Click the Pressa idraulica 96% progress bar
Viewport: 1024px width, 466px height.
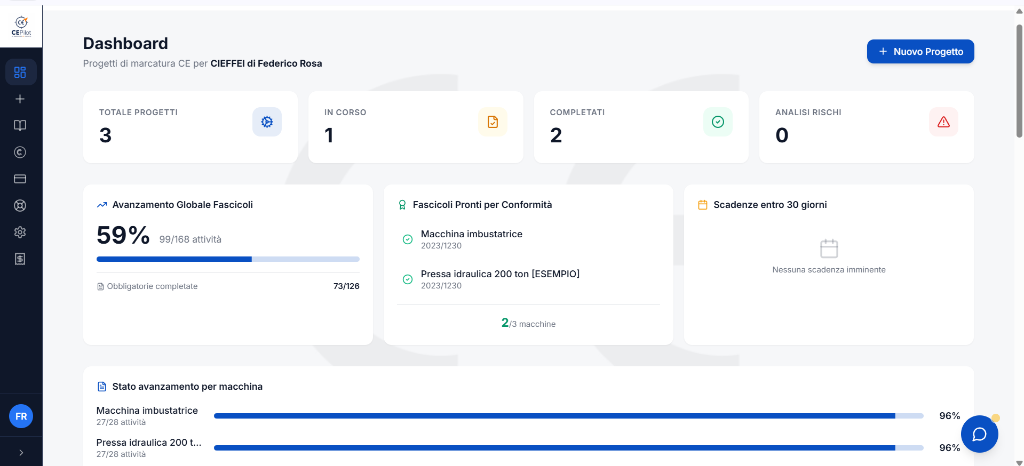click(x=569, y=448)
